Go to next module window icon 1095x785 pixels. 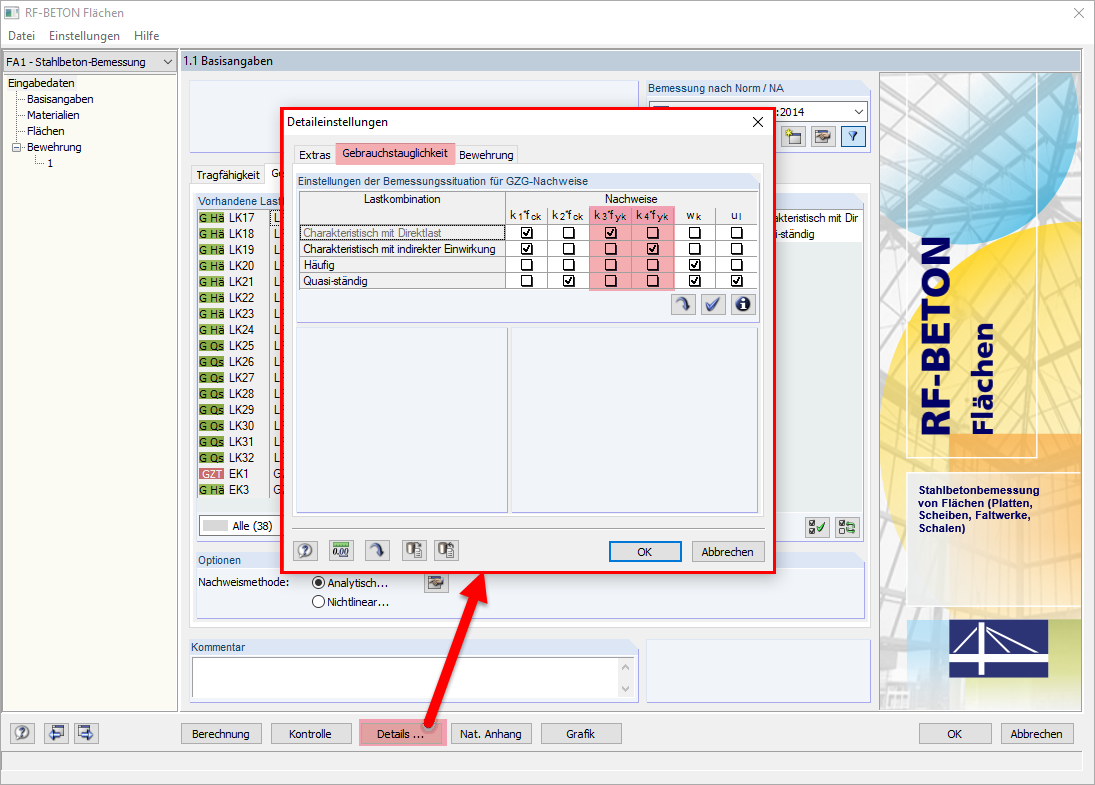pyautogui.click(x=86, y=733)
